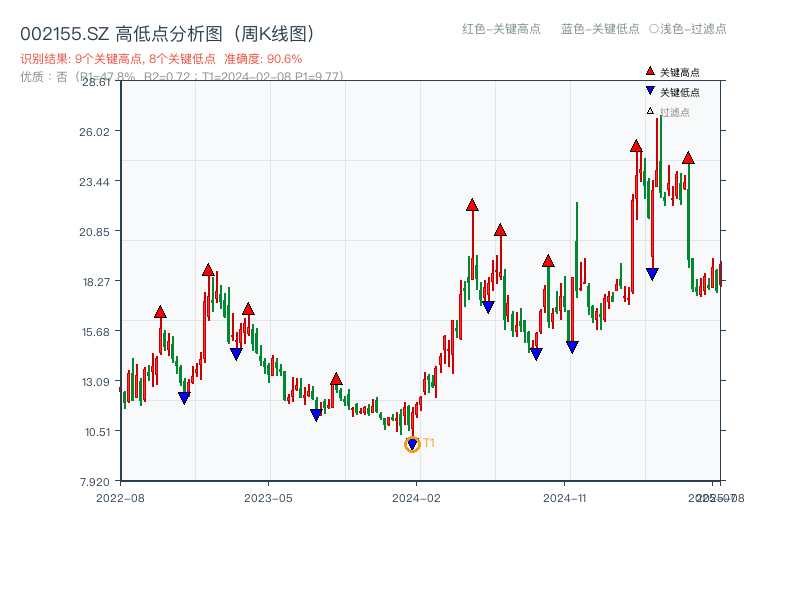Click the red triangle near the 21 price level

point(498,230)
